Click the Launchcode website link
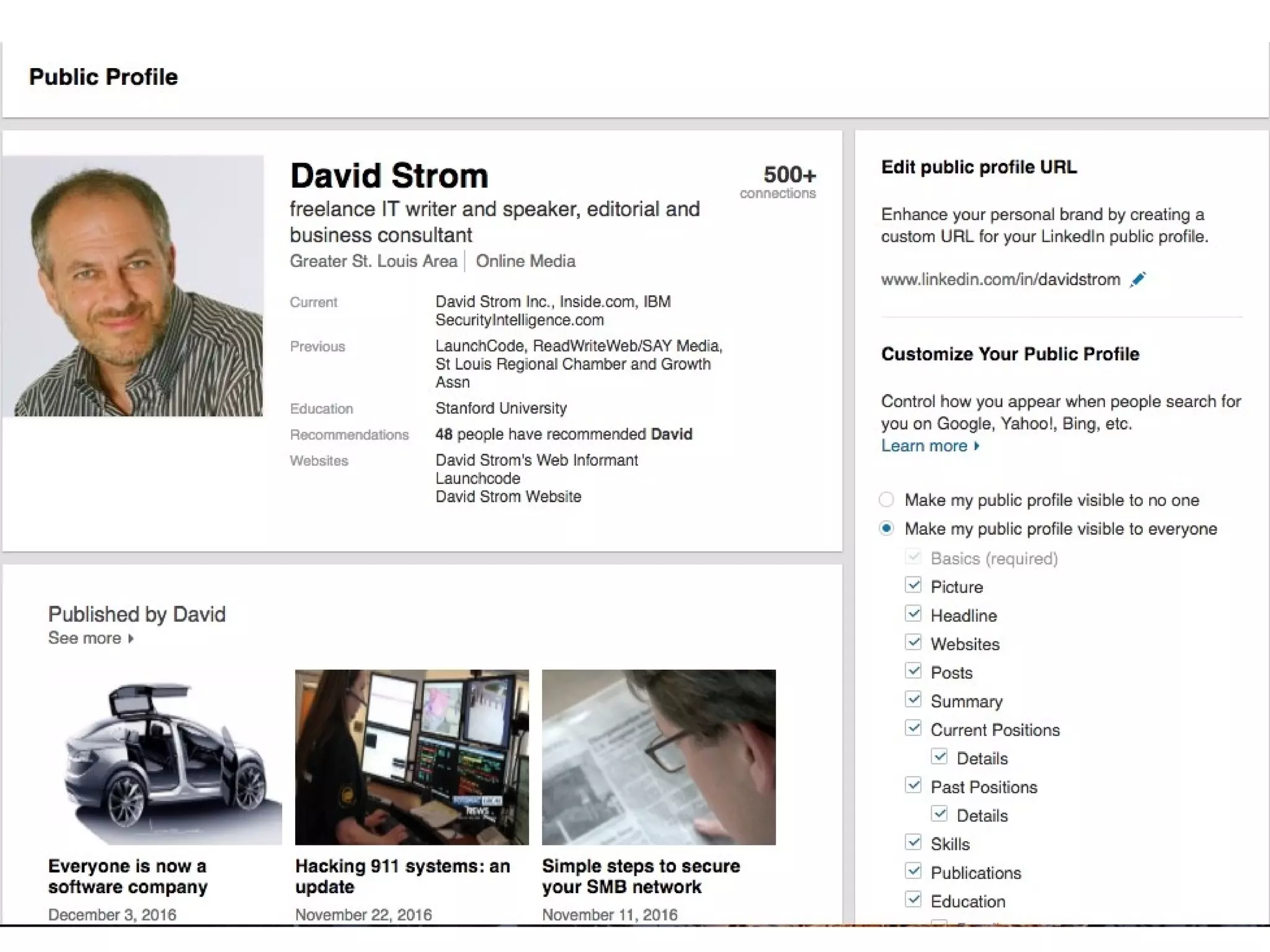Screen dimensions: 1270x952 click(477, 478)
